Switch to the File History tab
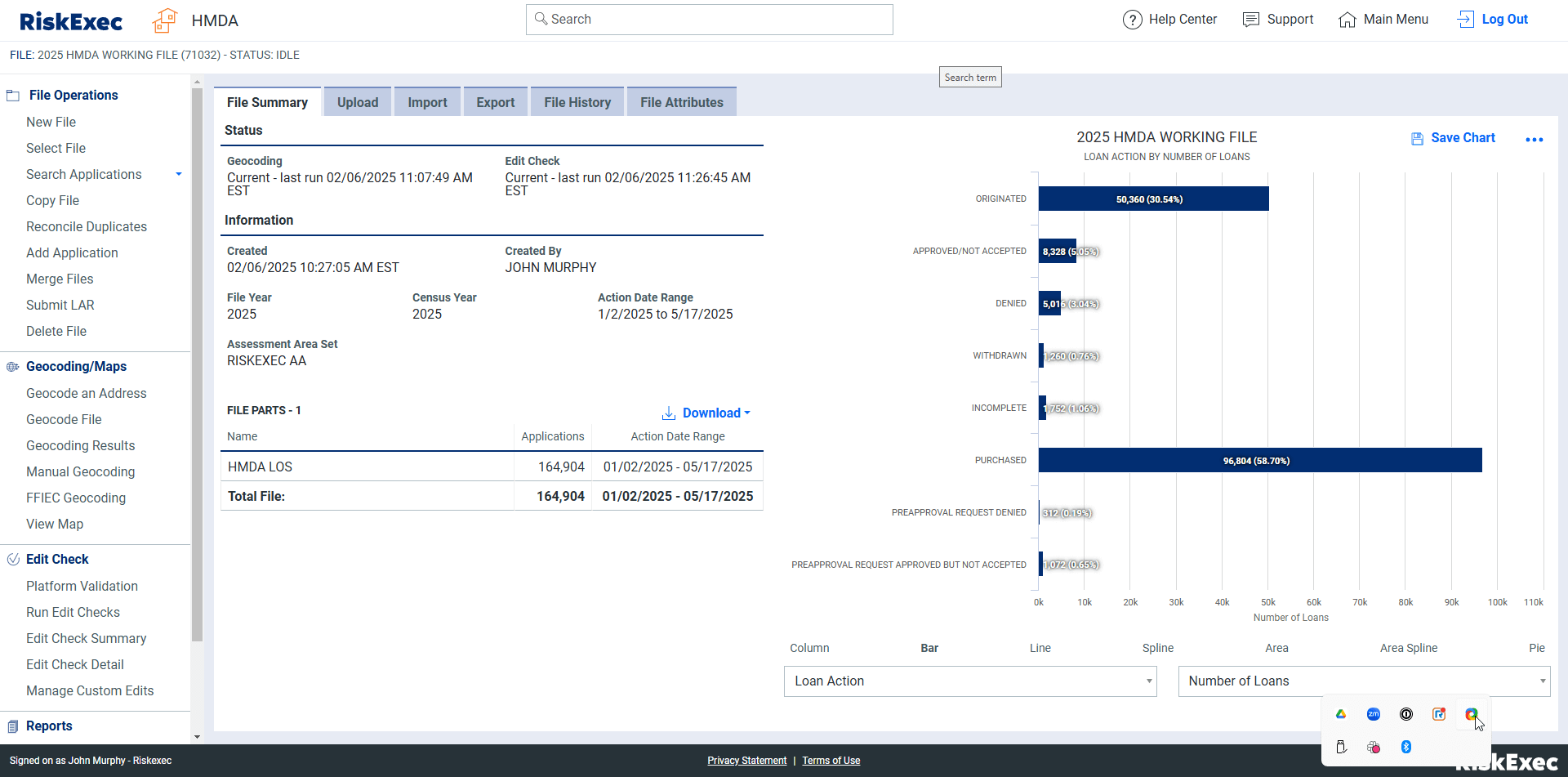Screen dimensions: 1568x777 (577, 102)
